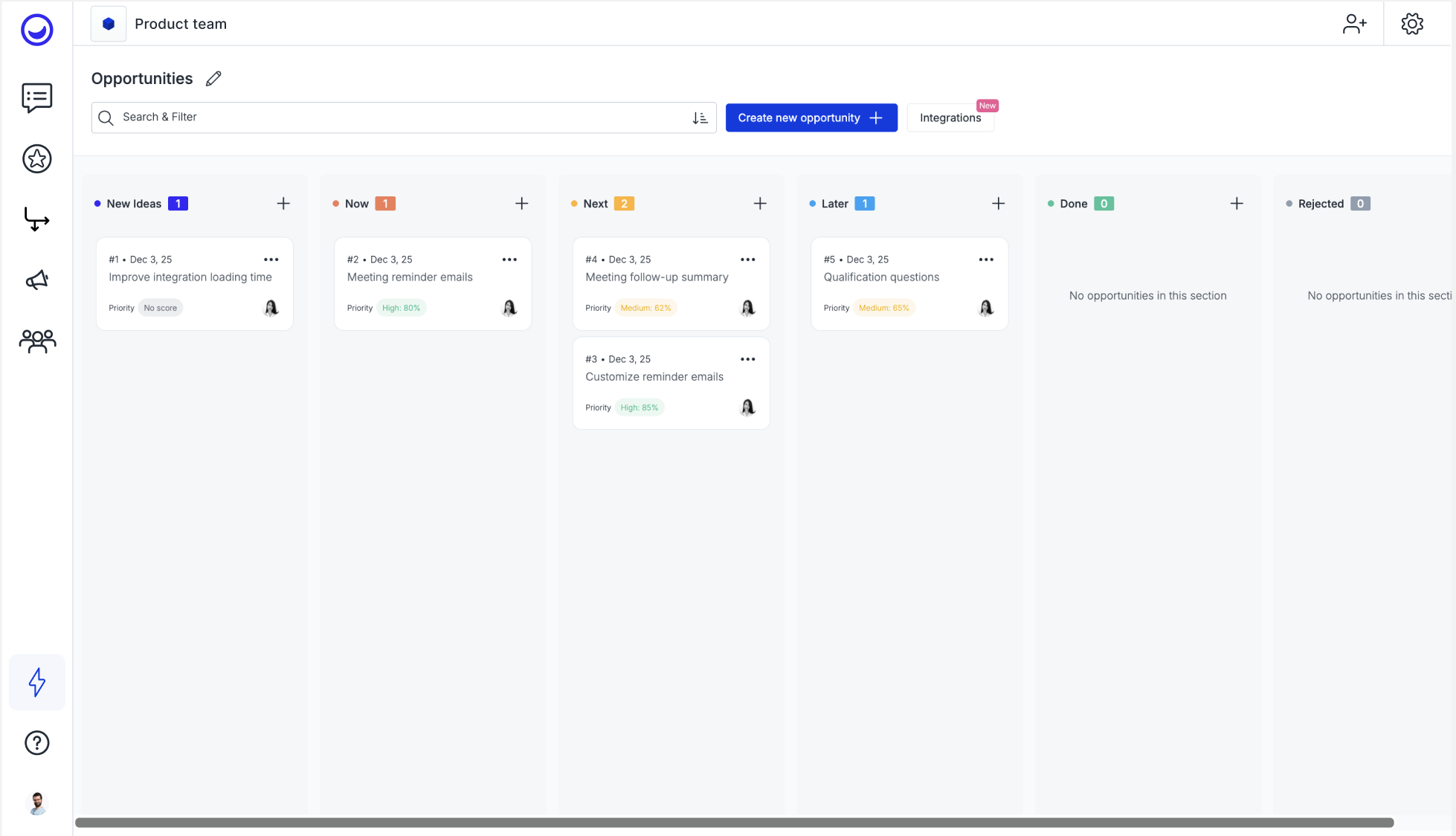
Task: Click Create new opportunity button
Action: click(811, 118)
